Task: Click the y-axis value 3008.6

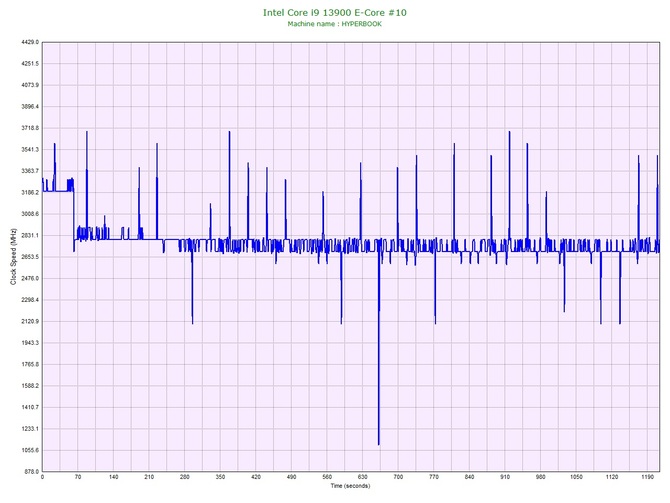Action: [30, 214]
